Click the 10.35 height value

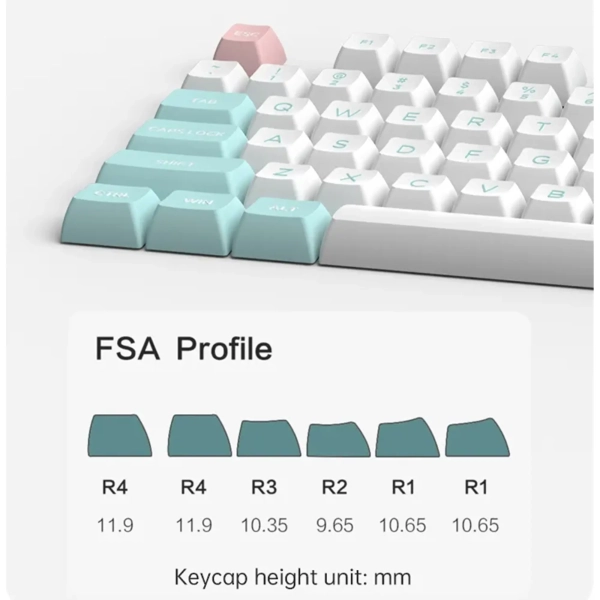pos(264,525)
